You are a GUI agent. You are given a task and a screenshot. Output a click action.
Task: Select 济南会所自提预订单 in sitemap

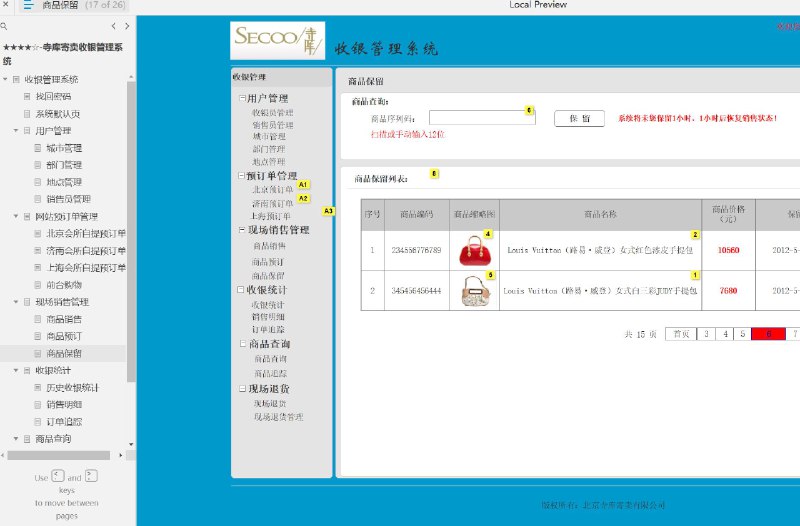coord(86,251)
